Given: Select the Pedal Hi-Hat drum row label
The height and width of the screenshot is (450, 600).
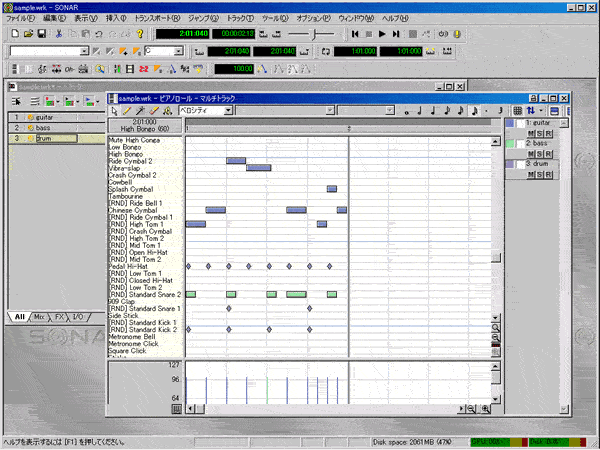Looking at the screenshot, I should tap(128, 266).
